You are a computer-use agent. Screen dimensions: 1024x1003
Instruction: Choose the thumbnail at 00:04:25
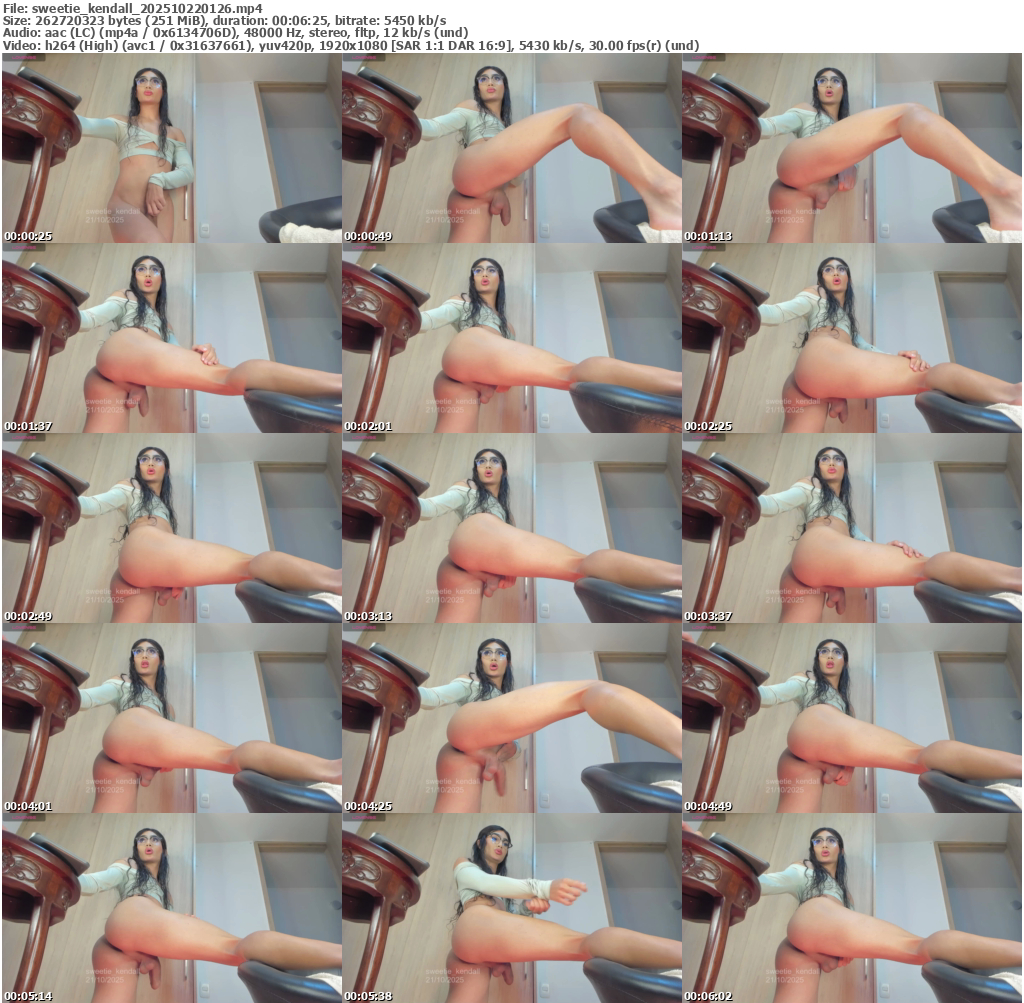coord(511,718)
